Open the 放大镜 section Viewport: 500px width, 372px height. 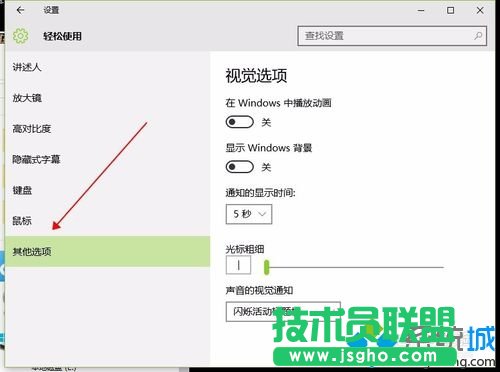(x=27, y=98)
